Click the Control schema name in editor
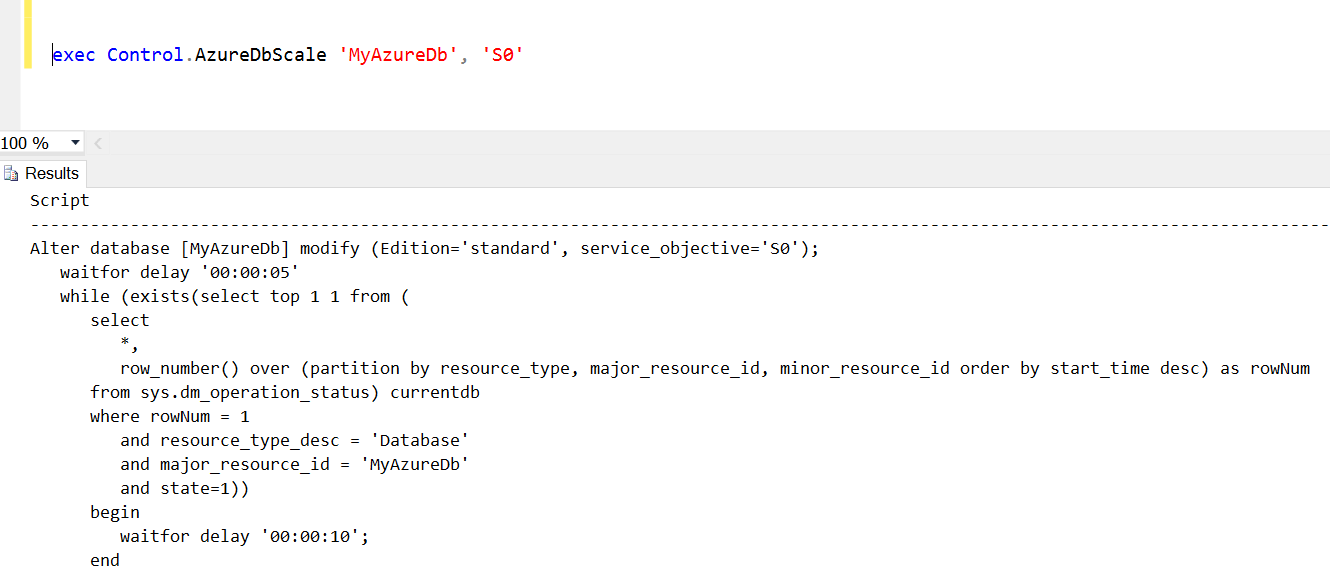 coord(146,55)
